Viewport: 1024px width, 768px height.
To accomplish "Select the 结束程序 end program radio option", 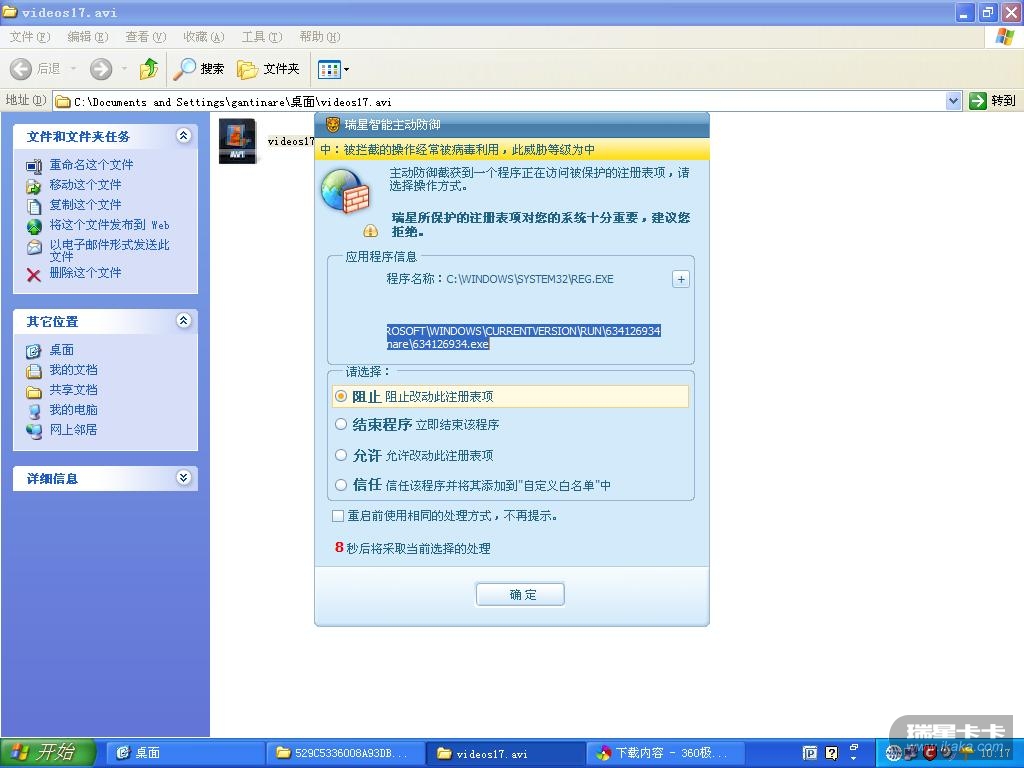I will 341,424.
